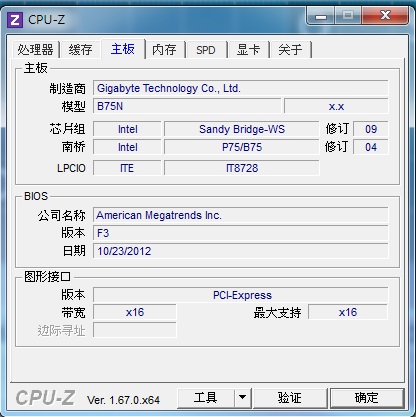Minimize the CPU-Z window
This screenshot has height=417, width=416.
point(321,16)
